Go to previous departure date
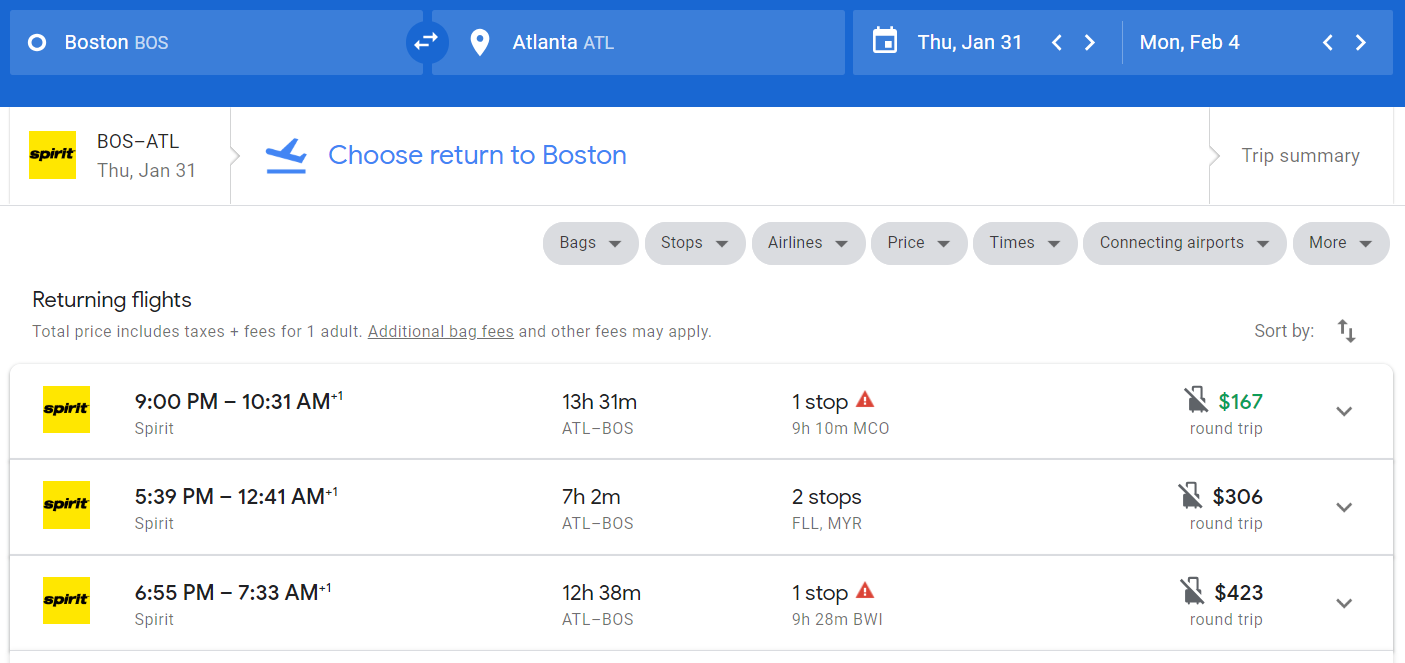1405x663 pixels. (x=1057, y=43)
